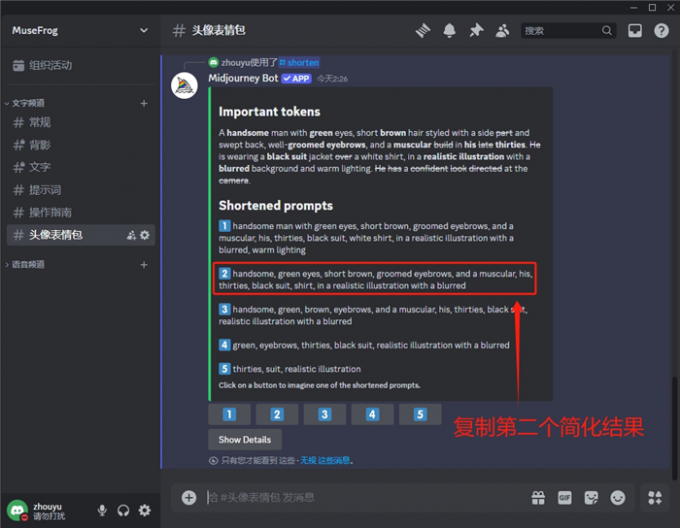Click the zhouyu user avatar at bottom
The image size is (680, 528).
[x=17, y=510]
